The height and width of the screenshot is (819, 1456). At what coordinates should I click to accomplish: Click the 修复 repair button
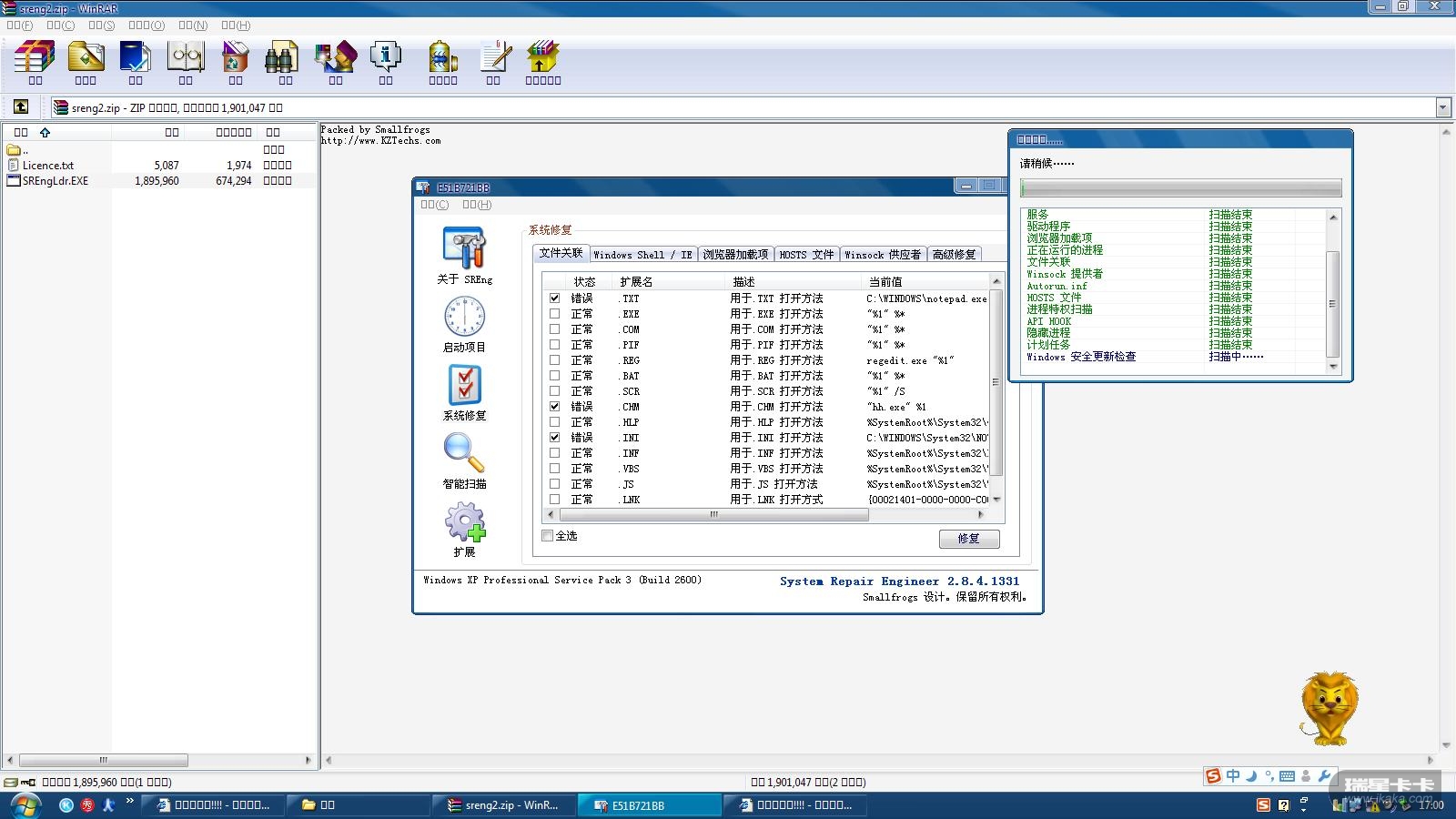[x=969, y=539]
